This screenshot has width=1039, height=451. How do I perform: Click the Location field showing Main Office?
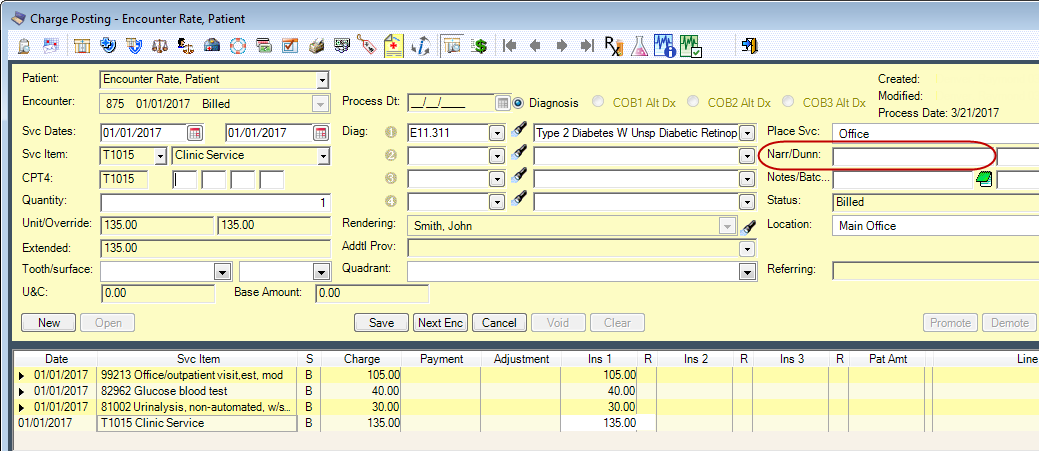click(936, 226)
